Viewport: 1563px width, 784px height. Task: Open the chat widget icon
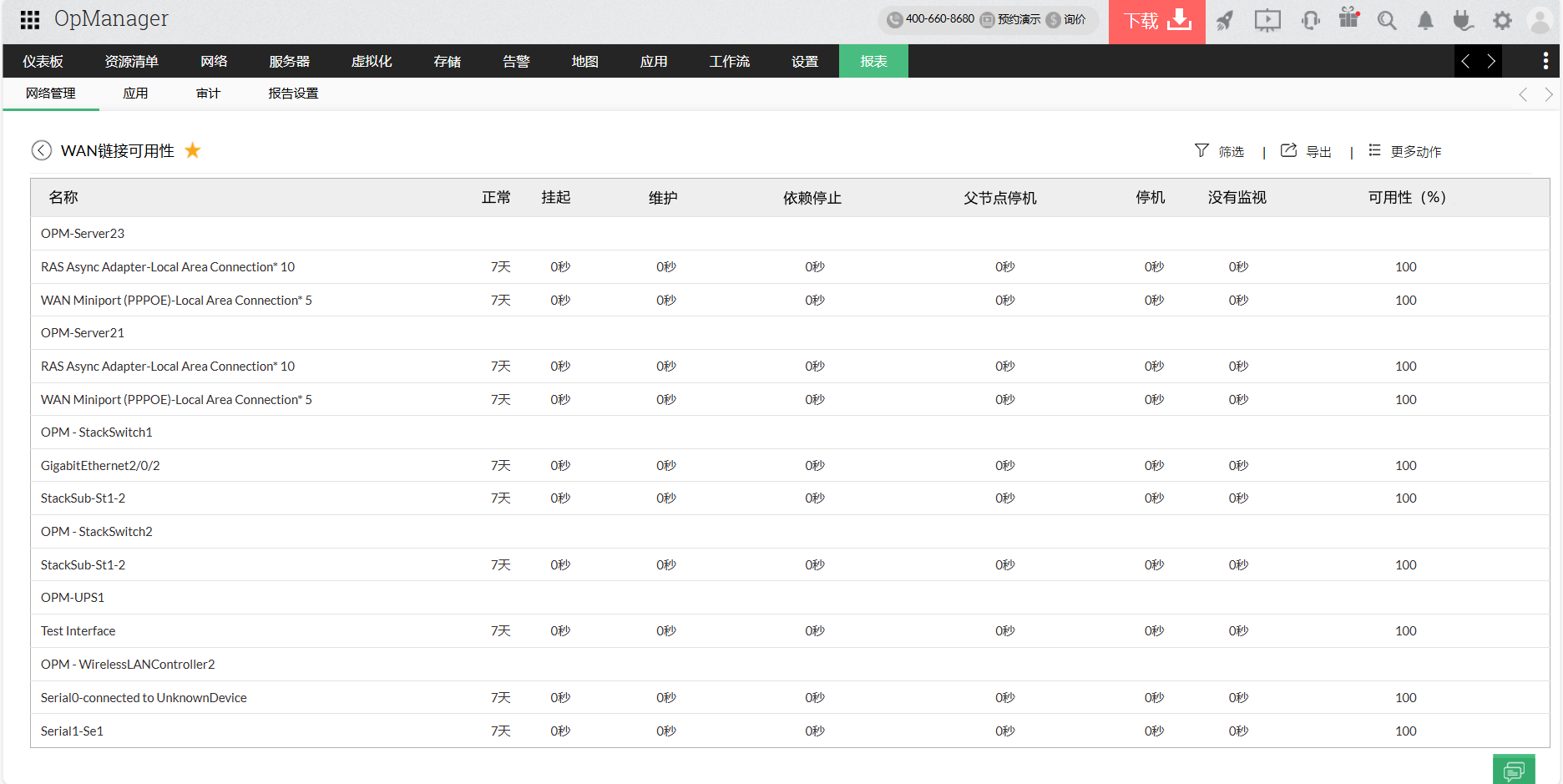1514,770
